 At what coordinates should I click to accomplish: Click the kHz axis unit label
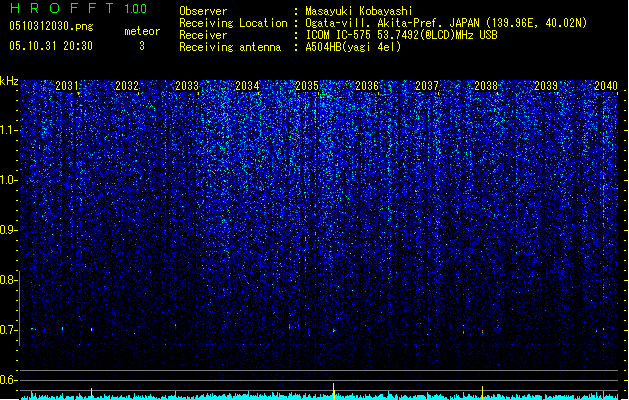[x=9, y=81]
